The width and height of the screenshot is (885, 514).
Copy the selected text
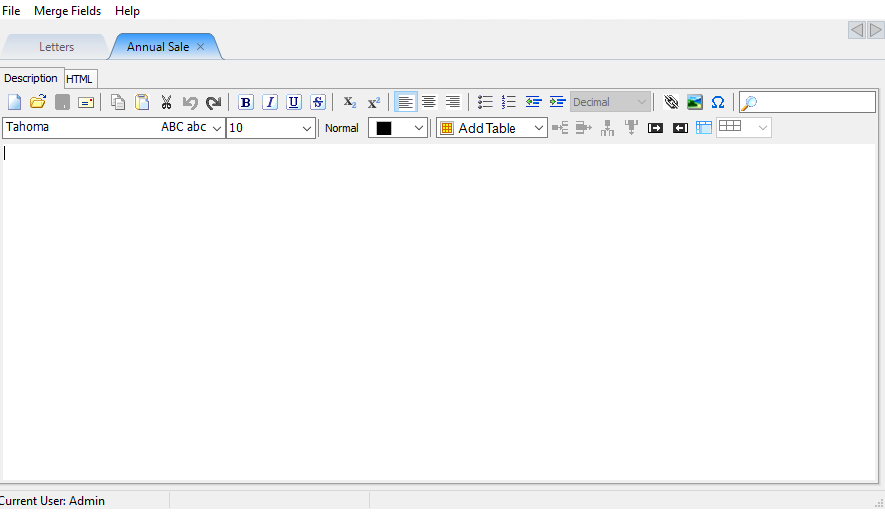click(117, 102)
